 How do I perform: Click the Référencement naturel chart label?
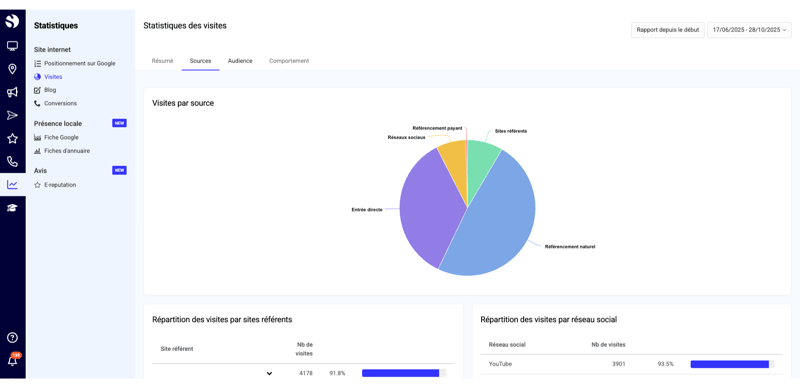(570, 247)
